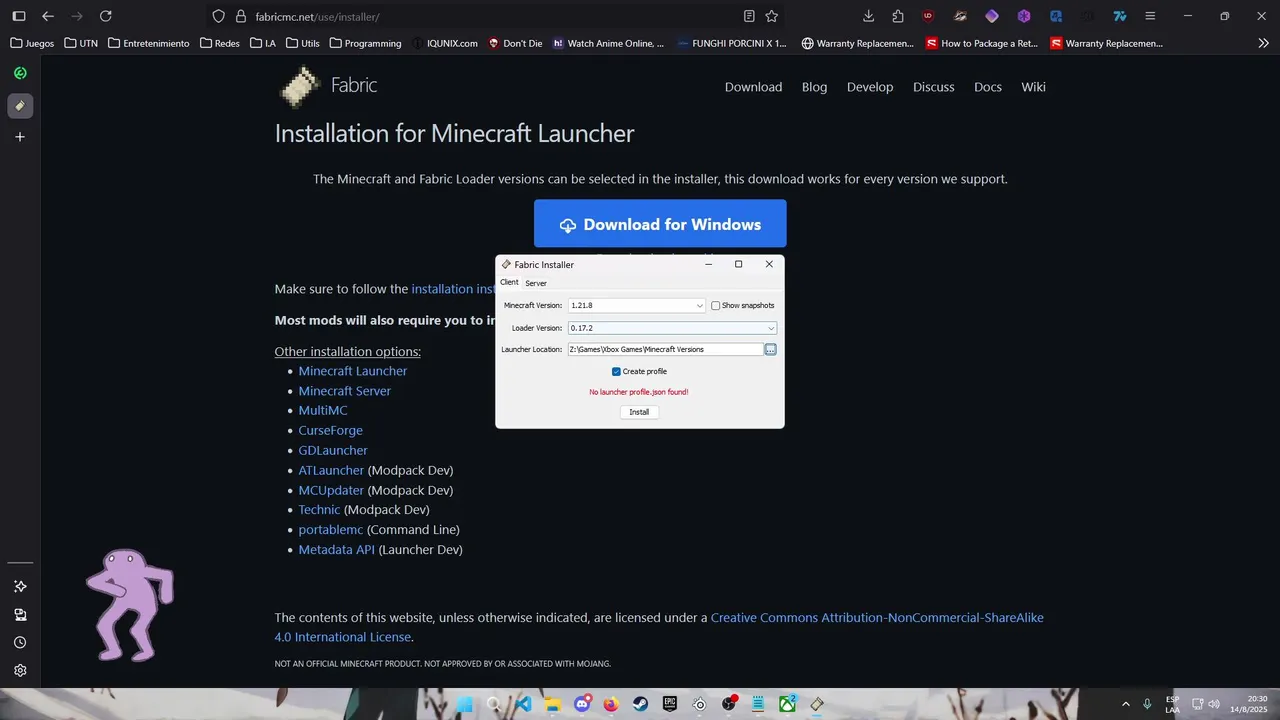Toggle reader view icon
This screenshot has height=720, width=1280.
(749, 16)
